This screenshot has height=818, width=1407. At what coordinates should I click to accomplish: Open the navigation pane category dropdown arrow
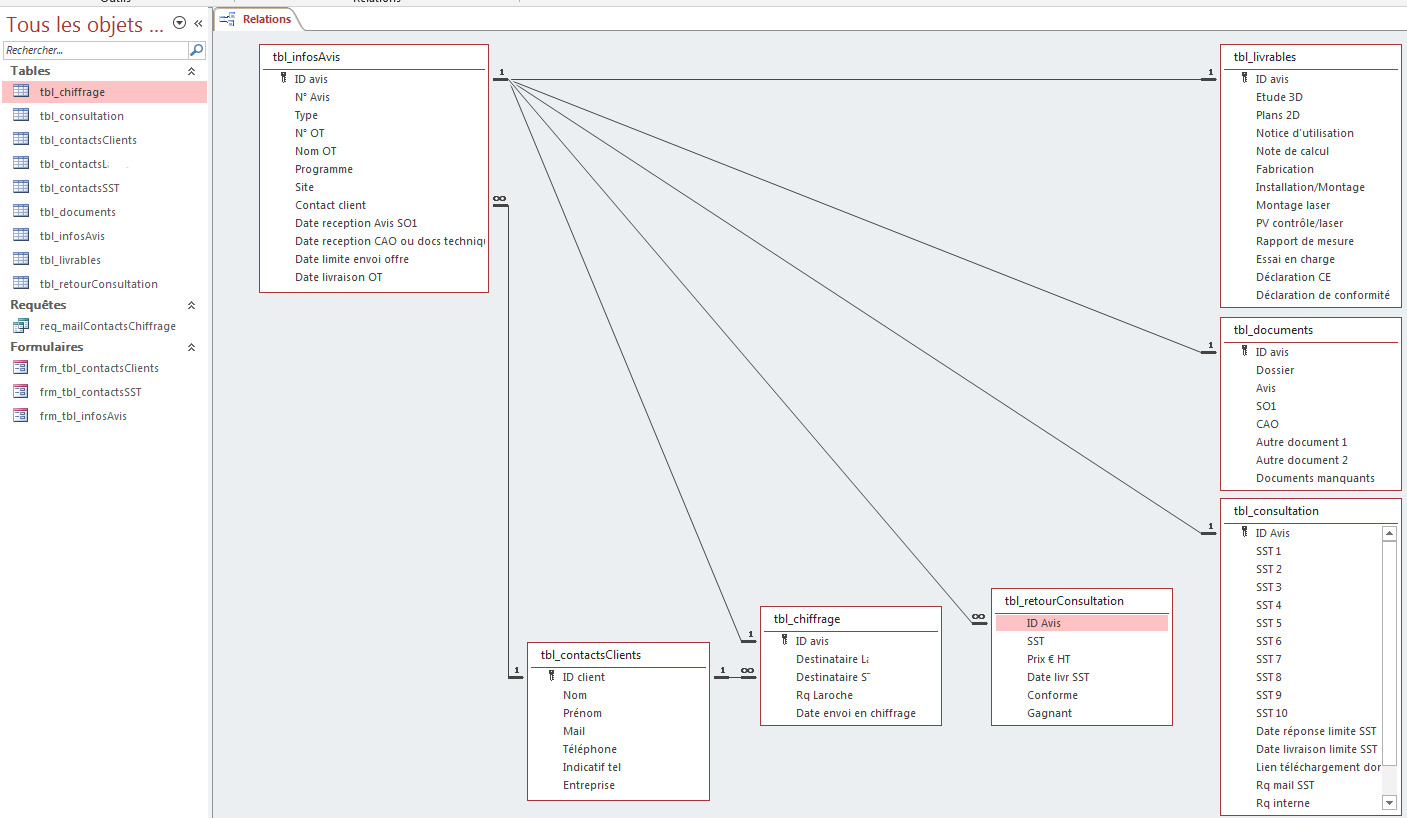(x=179, y=23)
